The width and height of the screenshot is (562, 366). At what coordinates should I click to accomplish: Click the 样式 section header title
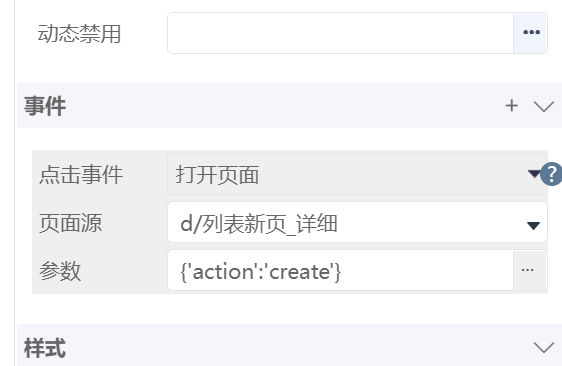tap(45, 348)
